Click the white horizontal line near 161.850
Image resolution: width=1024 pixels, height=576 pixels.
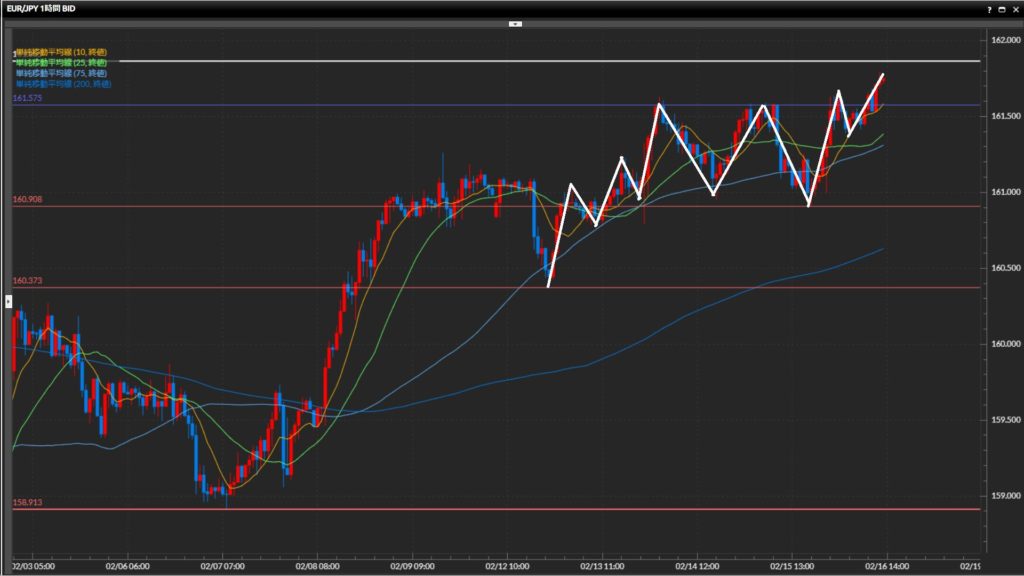tap(500, 61)
